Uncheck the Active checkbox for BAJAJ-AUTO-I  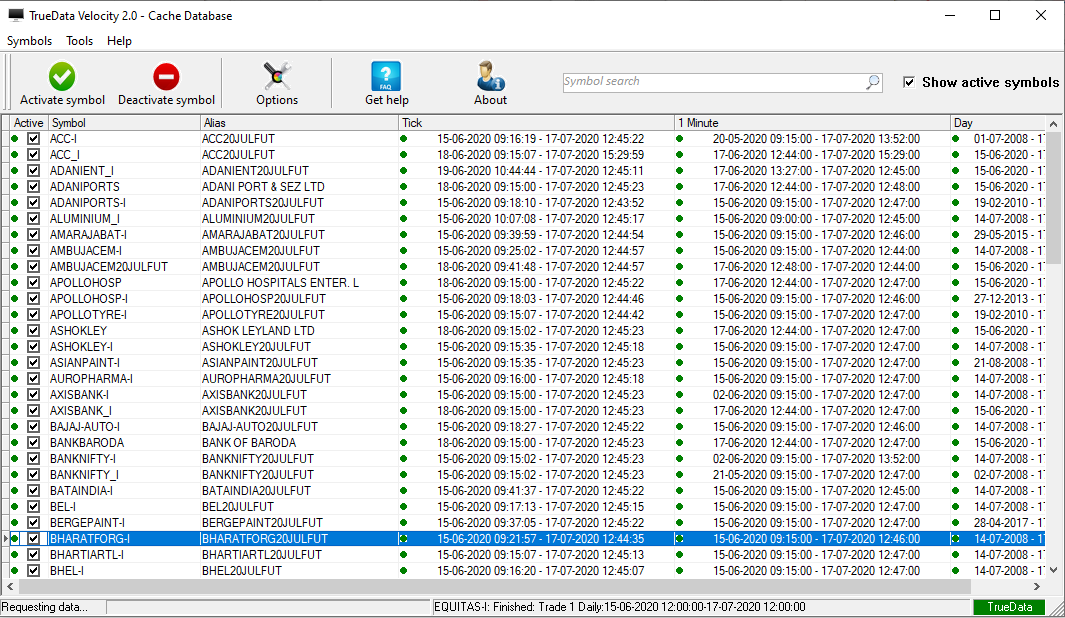[33, 426]
